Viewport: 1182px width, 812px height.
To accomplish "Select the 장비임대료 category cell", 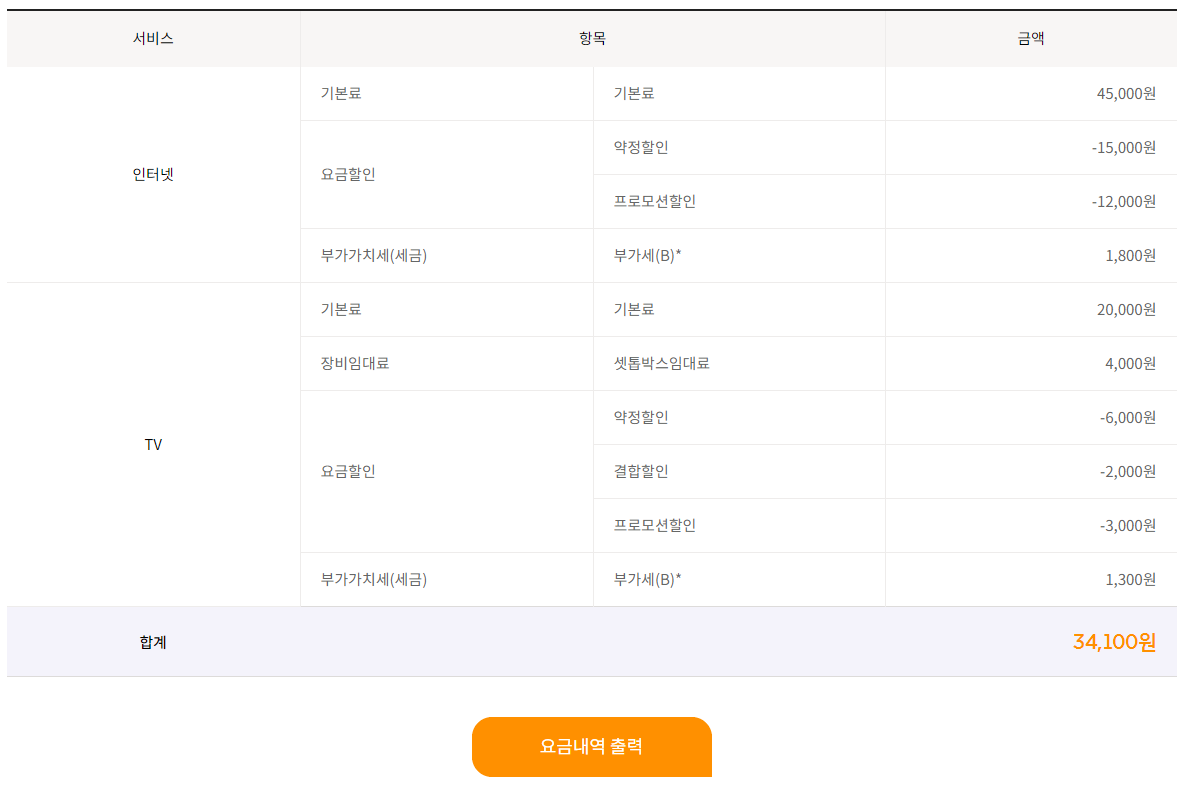I will (355, 363).
